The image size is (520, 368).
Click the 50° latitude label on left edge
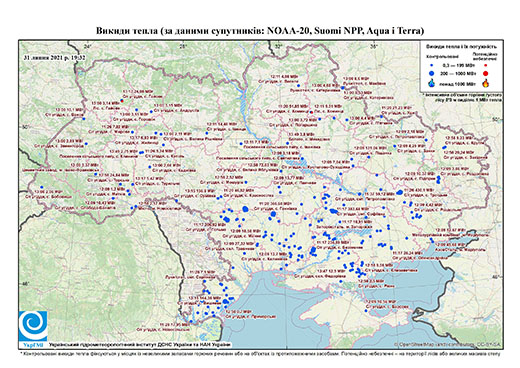[25, 127]
